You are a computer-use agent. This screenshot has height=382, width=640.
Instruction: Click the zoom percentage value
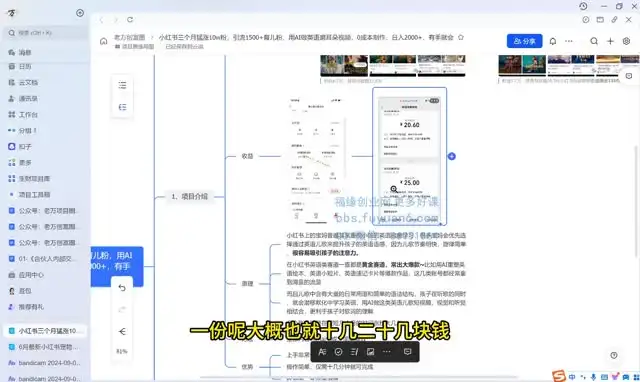tap(122, 351)
